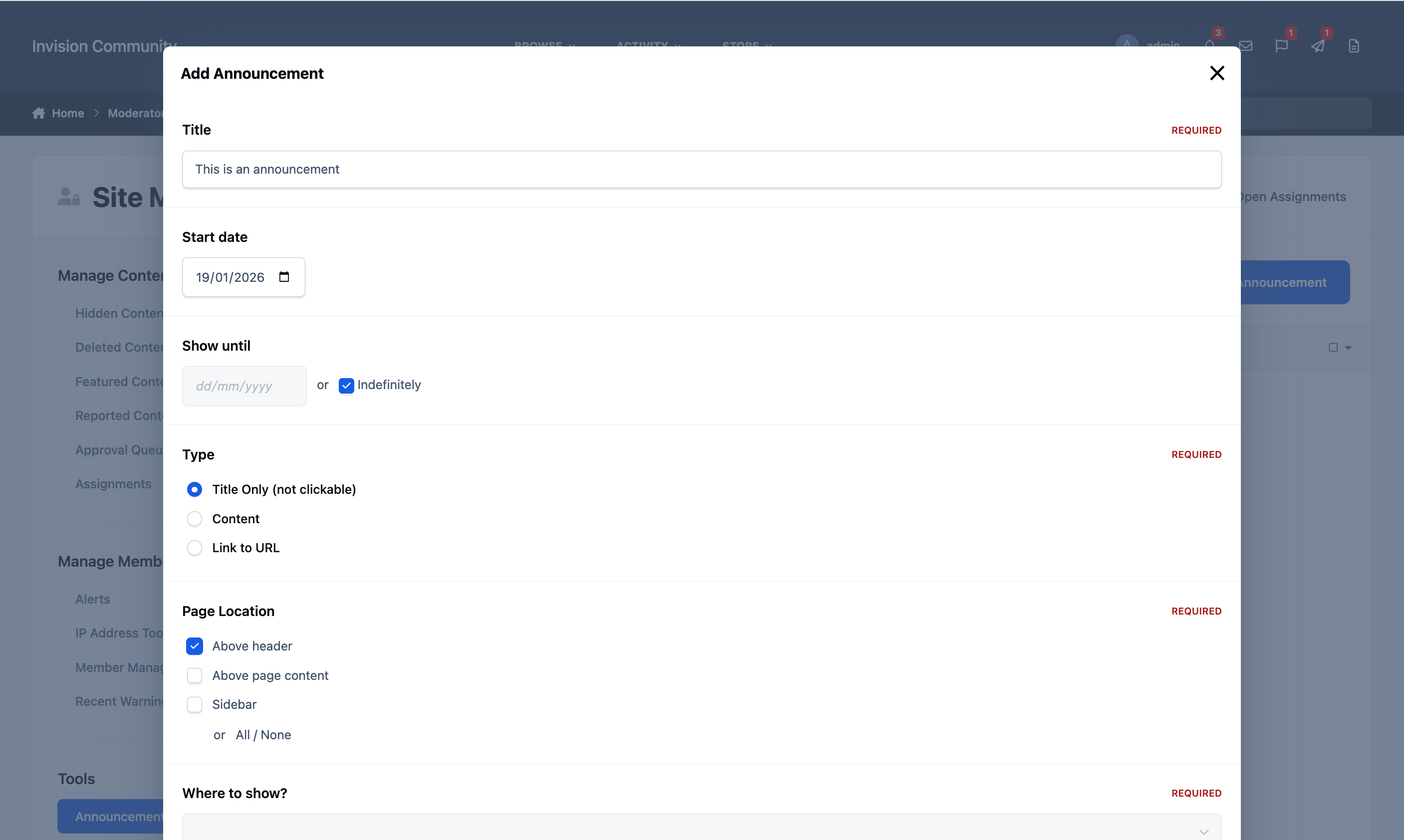Viewport: 1404px width, 840px height.
Task: Open the Store menu dropdown
Action: click(x=747, y=45)
